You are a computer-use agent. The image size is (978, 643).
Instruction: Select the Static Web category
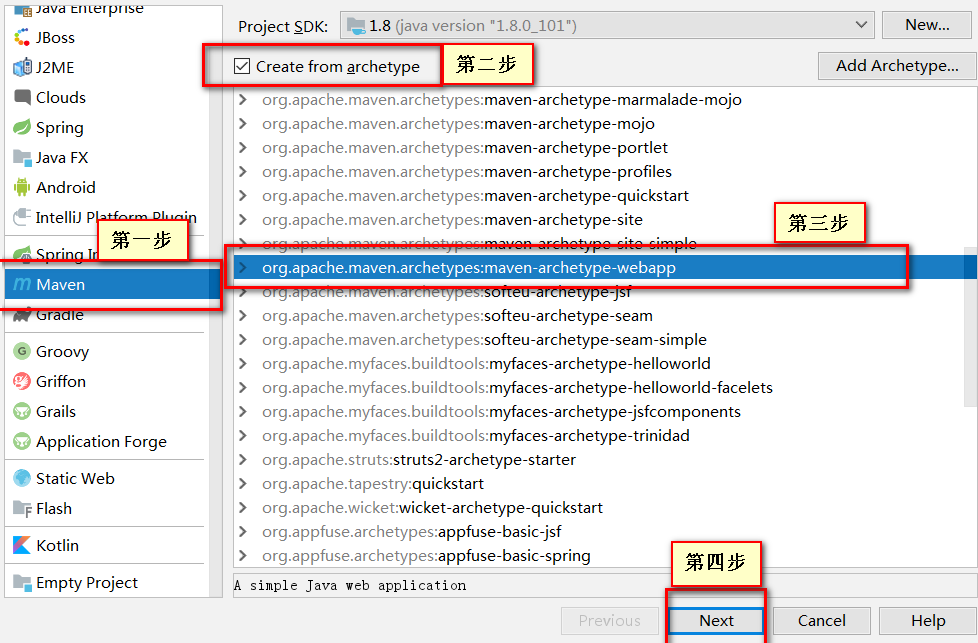pyautogui.click(x=74, y=478)
